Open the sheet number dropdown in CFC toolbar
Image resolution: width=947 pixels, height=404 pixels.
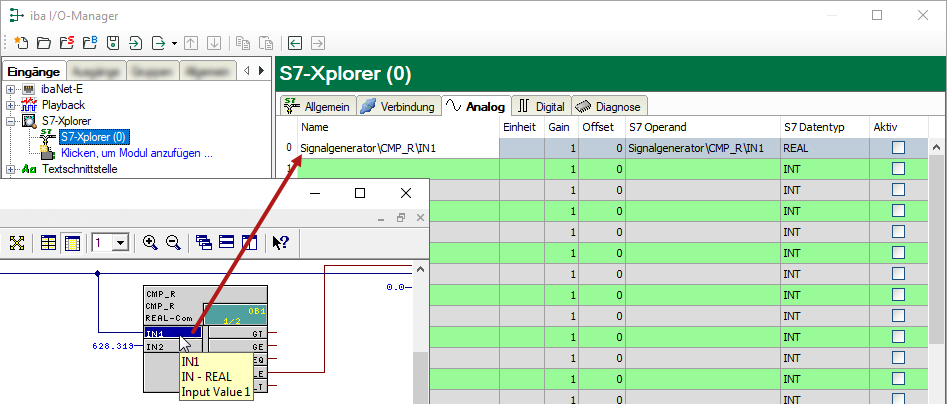[121, 242]
